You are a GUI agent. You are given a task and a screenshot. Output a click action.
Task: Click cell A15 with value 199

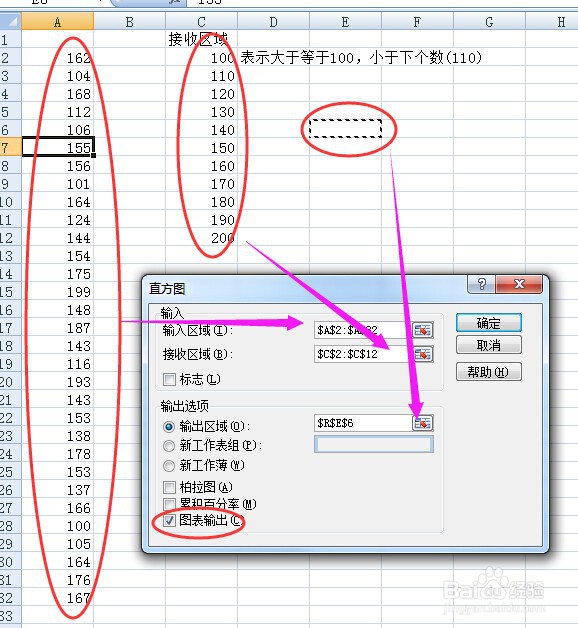pyautogui.click(x=57, y=292)
